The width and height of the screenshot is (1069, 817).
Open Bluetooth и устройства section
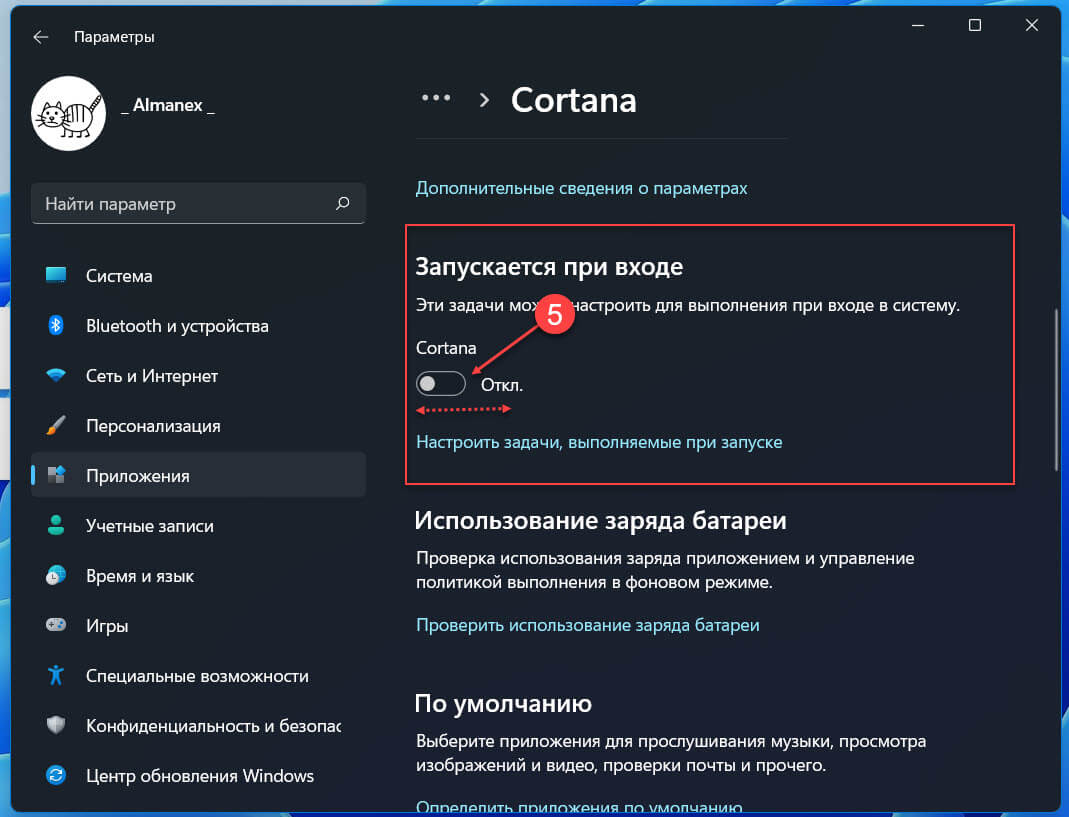click(x=198, y=325)
